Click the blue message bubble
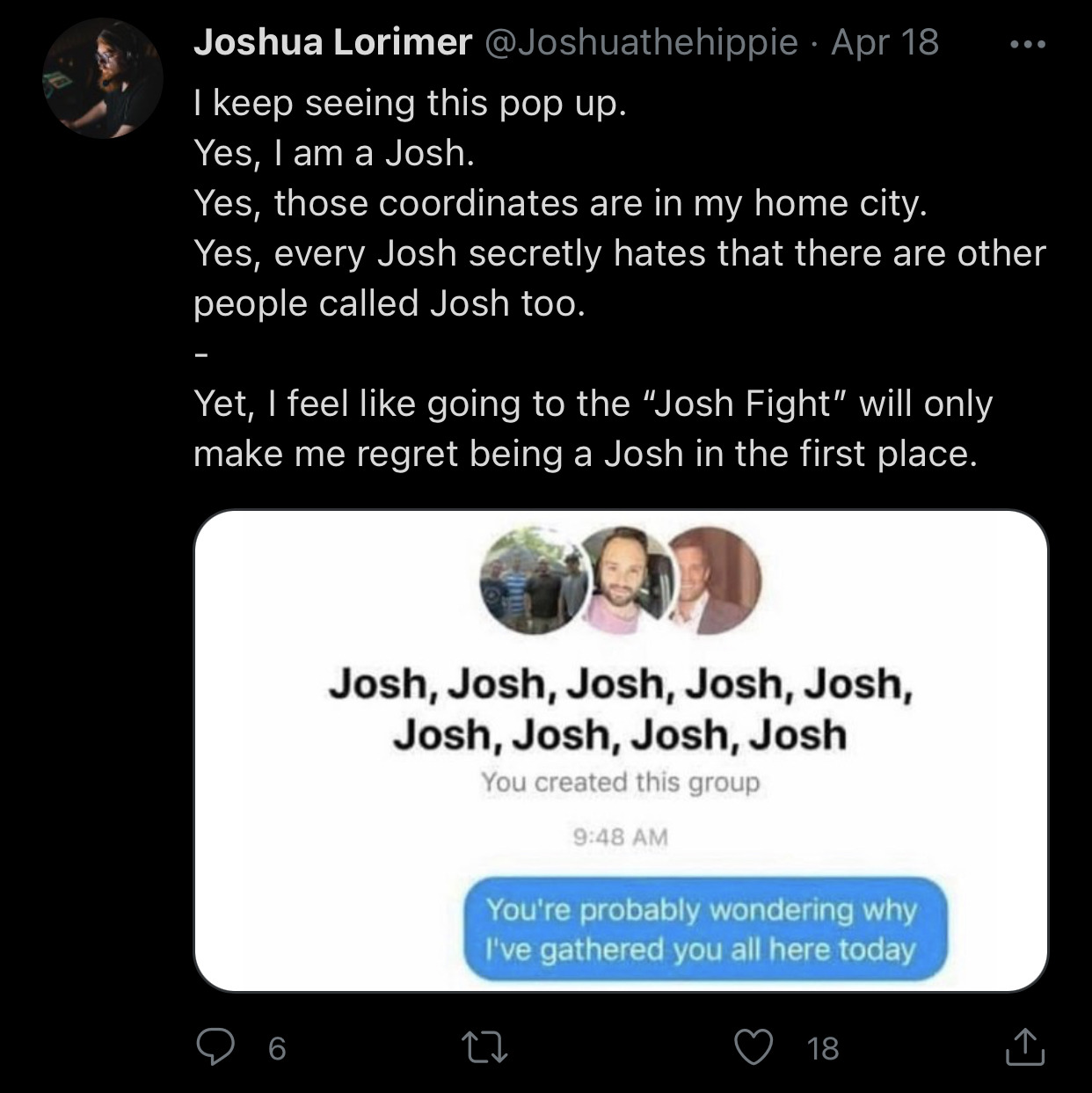Image resolution: width=1092 pixels, height=1093 pixels. (704, 929)
